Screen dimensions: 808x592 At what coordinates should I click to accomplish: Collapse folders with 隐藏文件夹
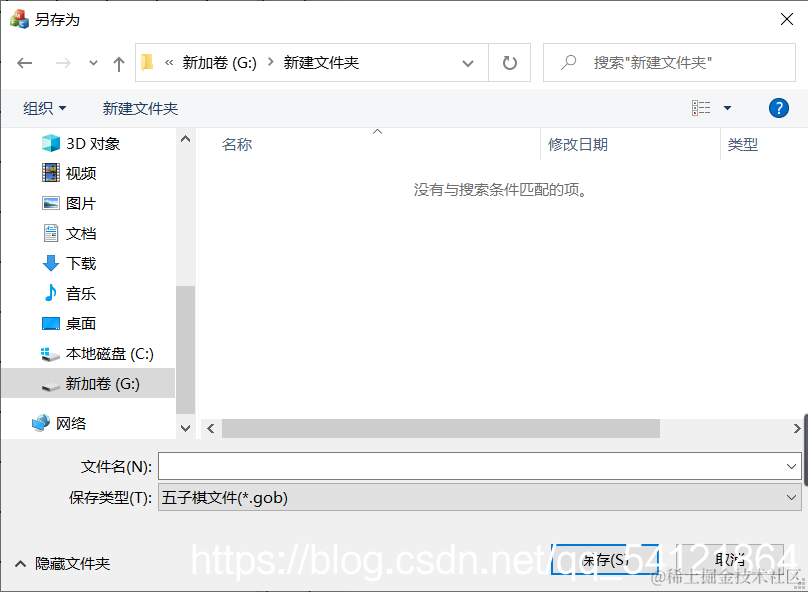(x=63, y=563)
